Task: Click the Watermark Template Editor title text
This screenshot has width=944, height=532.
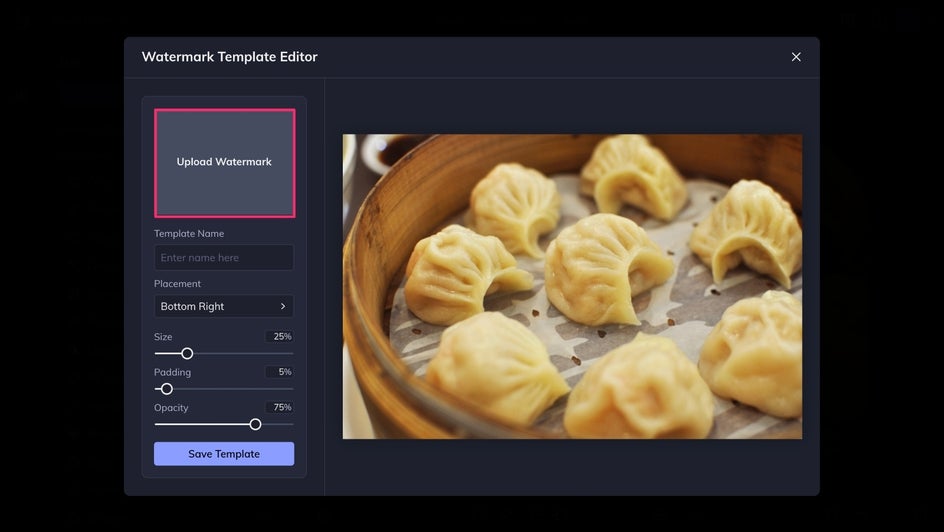Action: (229, 57)
